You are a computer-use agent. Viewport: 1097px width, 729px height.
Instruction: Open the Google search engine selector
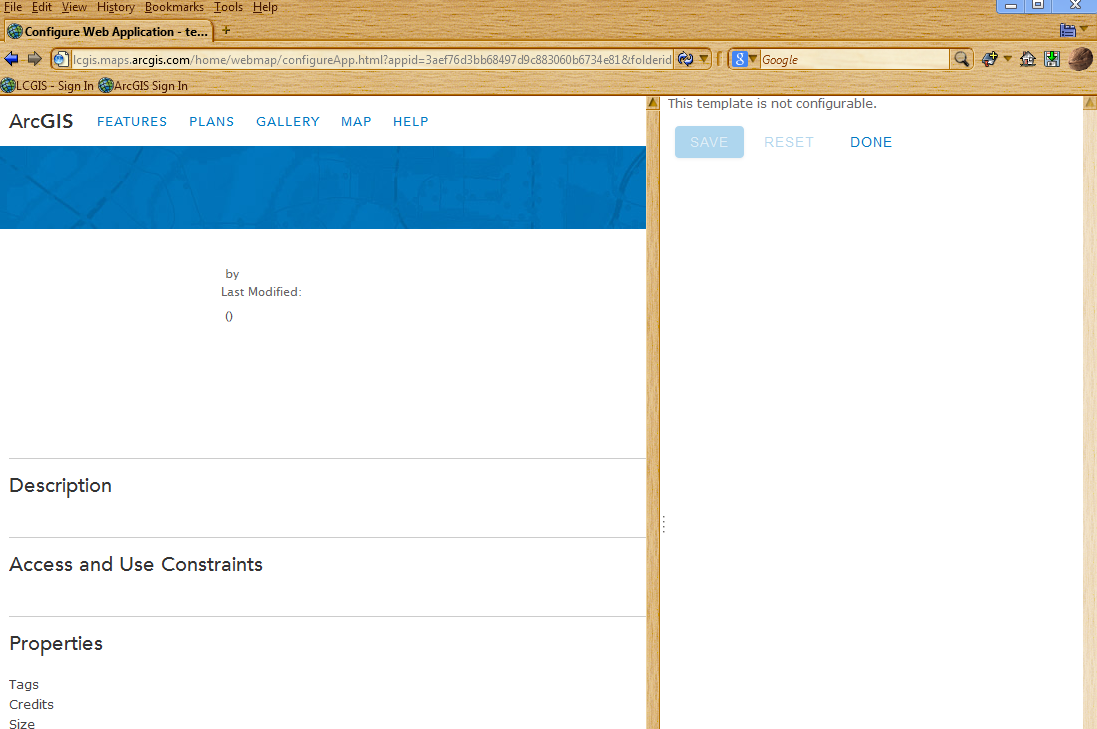pyautogui.click(x=744, y=59)
